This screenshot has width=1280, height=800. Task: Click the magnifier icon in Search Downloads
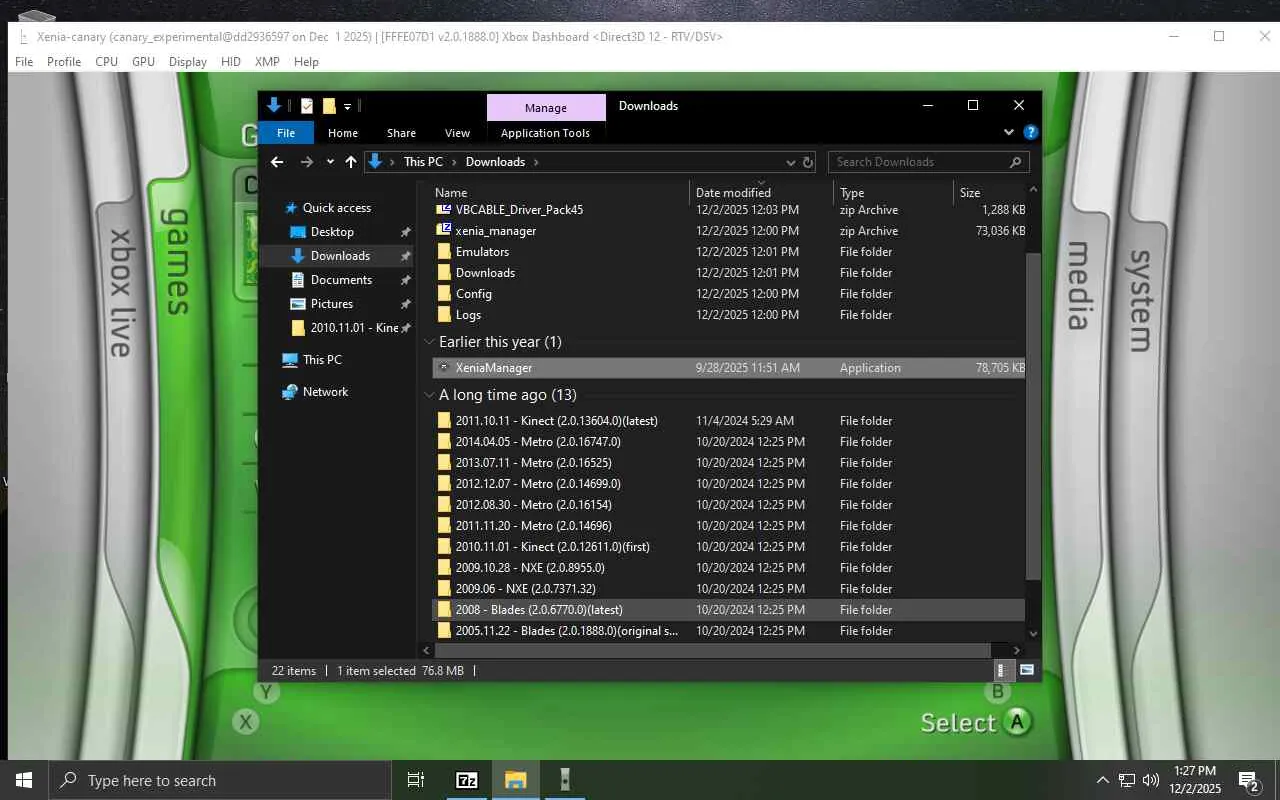click(1016, 162)
